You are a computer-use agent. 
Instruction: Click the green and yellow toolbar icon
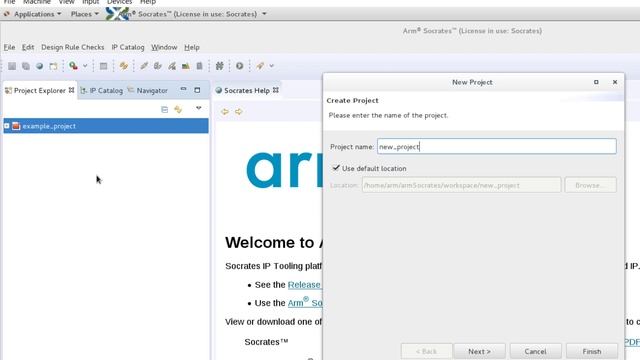[186, 66]
